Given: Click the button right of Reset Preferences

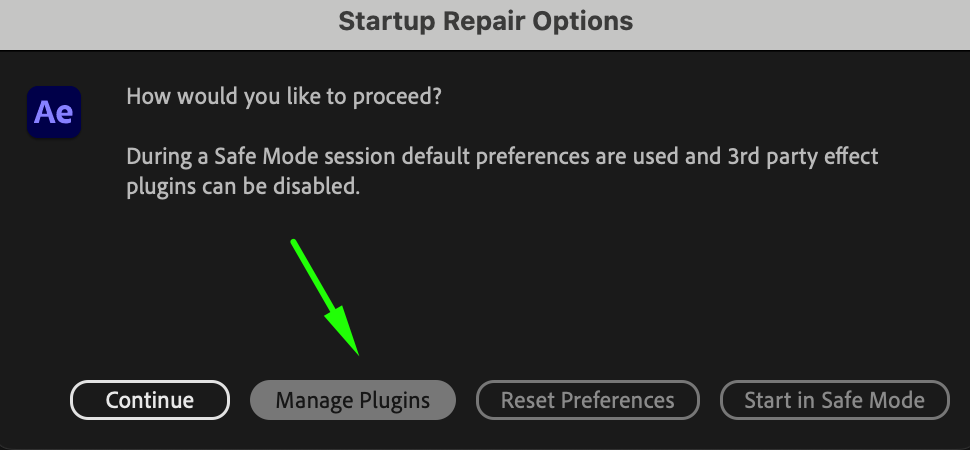Looking at the screenshot, I should 834,400.
